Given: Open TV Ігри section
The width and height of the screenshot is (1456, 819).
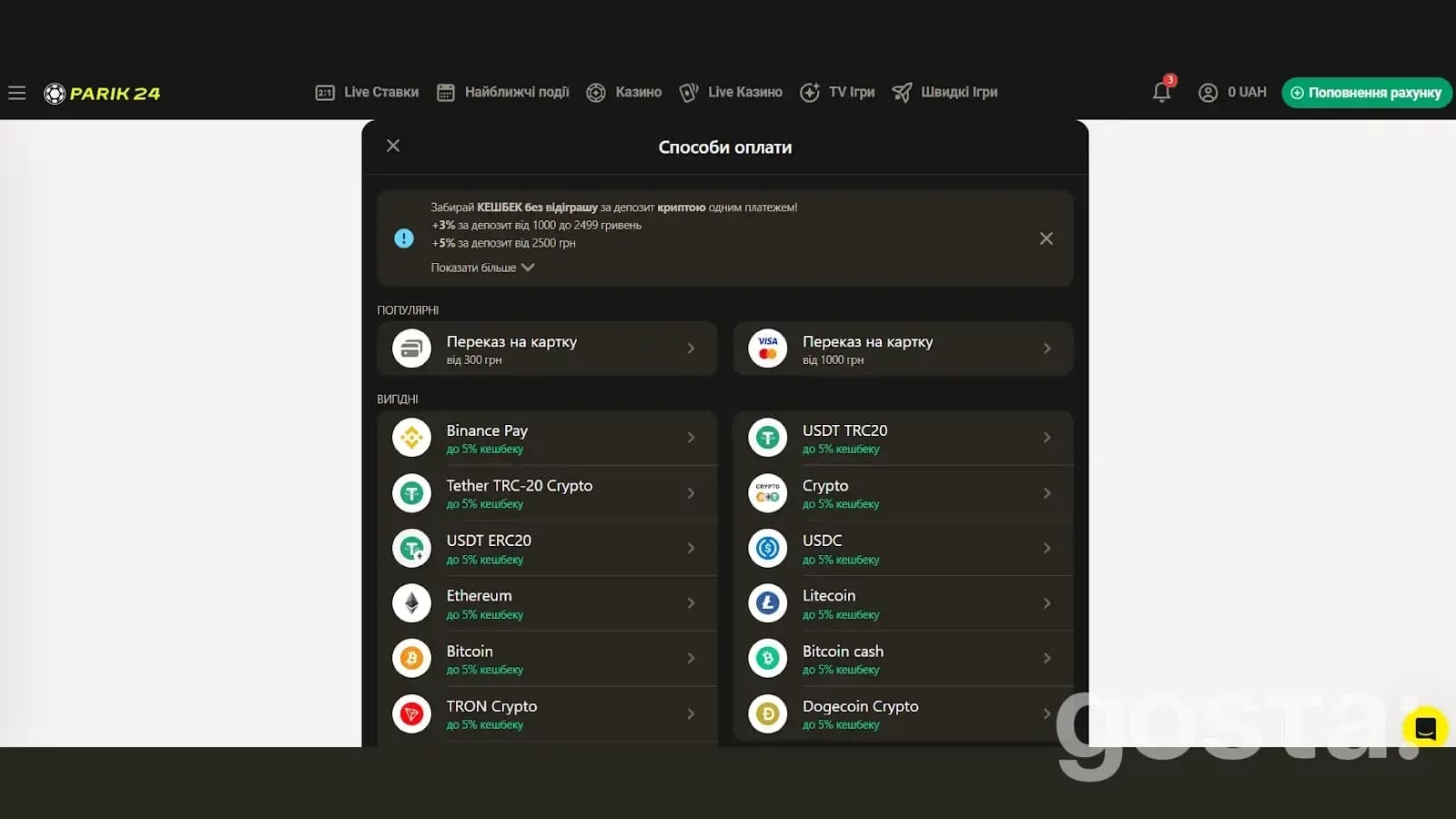Looking at the screenshot, I should [837, 92].
